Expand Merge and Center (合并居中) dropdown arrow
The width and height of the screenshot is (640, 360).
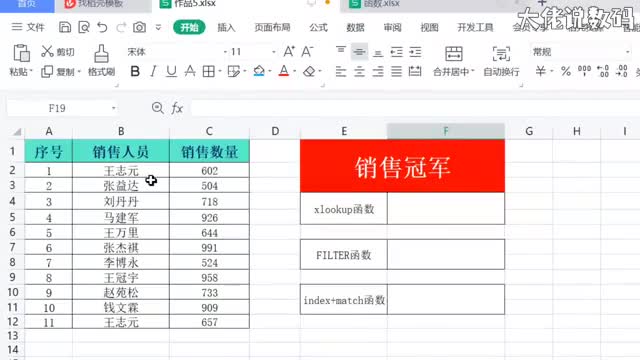click(473, 72)
